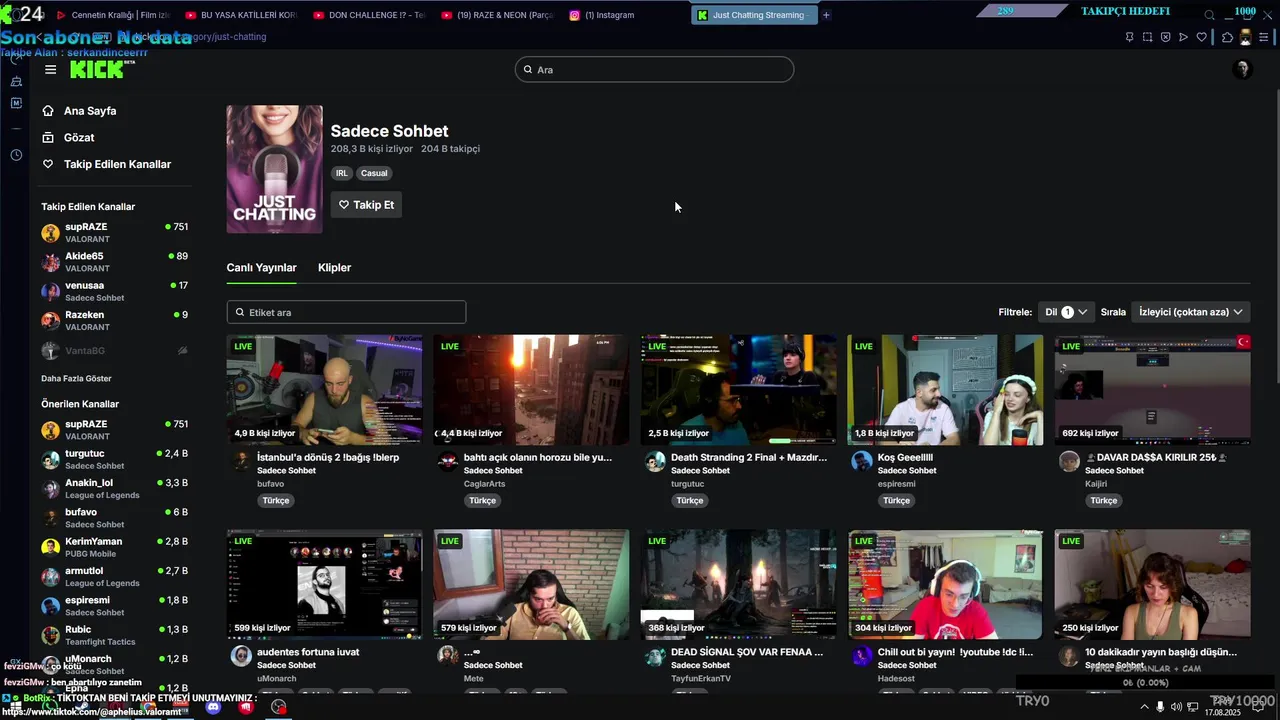Open the history clock in the browser sidebar
Image resolution: width=1280 pixels, height=720 pixels.
click(x=16, y=155)
